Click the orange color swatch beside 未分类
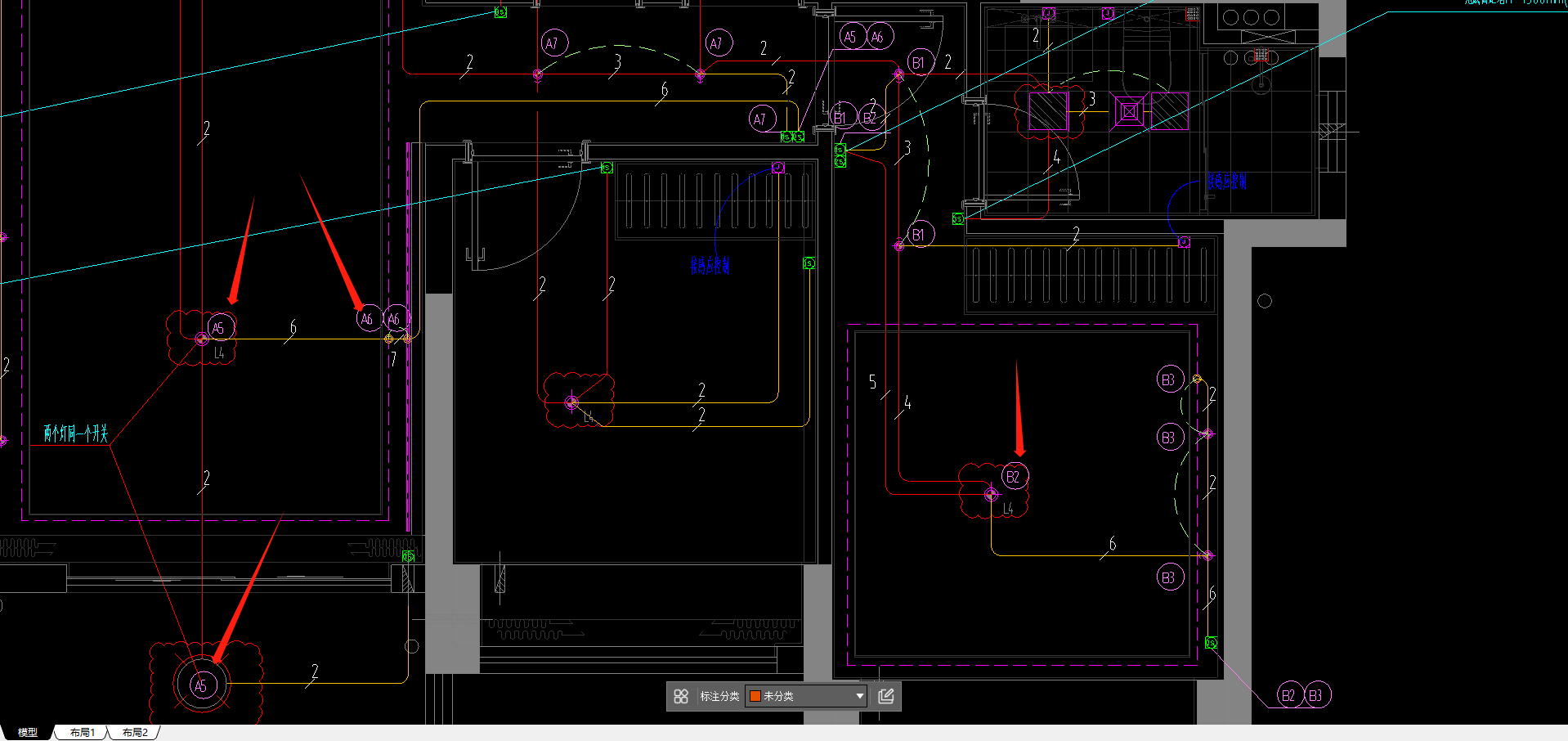Screen dimensions: 1568x741 click(755, 696)
